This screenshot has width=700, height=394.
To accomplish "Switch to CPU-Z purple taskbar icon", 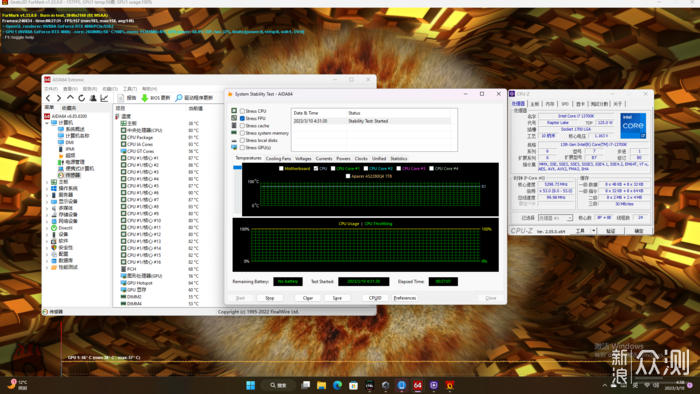I will (433, 385).
